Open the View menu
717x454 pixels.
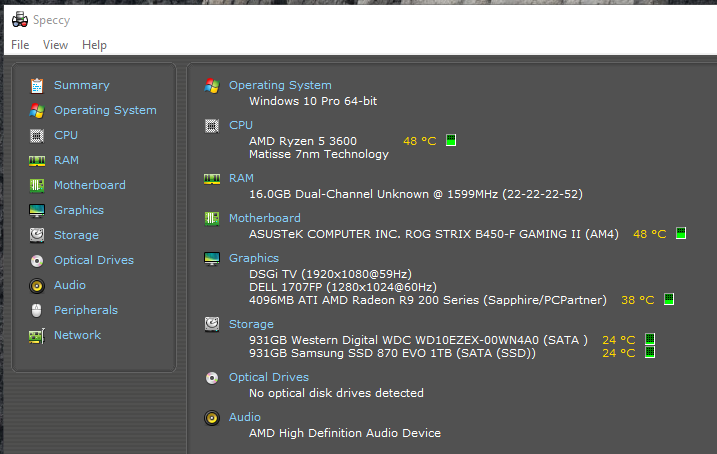(x=55, y=45)
